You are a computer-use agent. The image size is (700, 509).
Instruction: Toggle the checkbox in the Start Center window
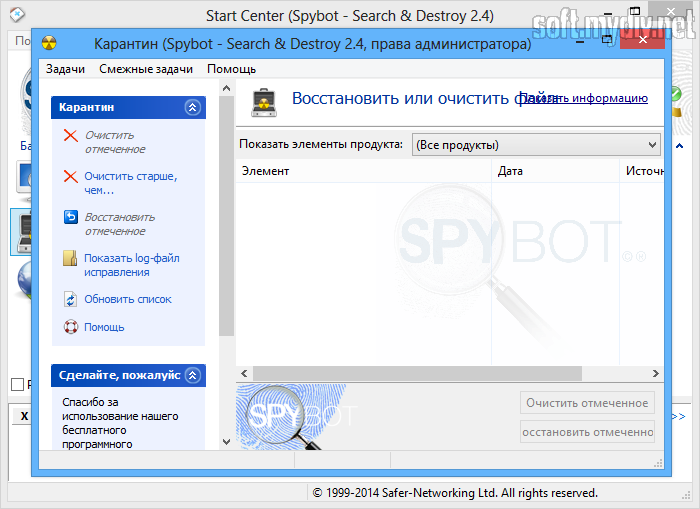pyautogui.click(x=17, y=384)
